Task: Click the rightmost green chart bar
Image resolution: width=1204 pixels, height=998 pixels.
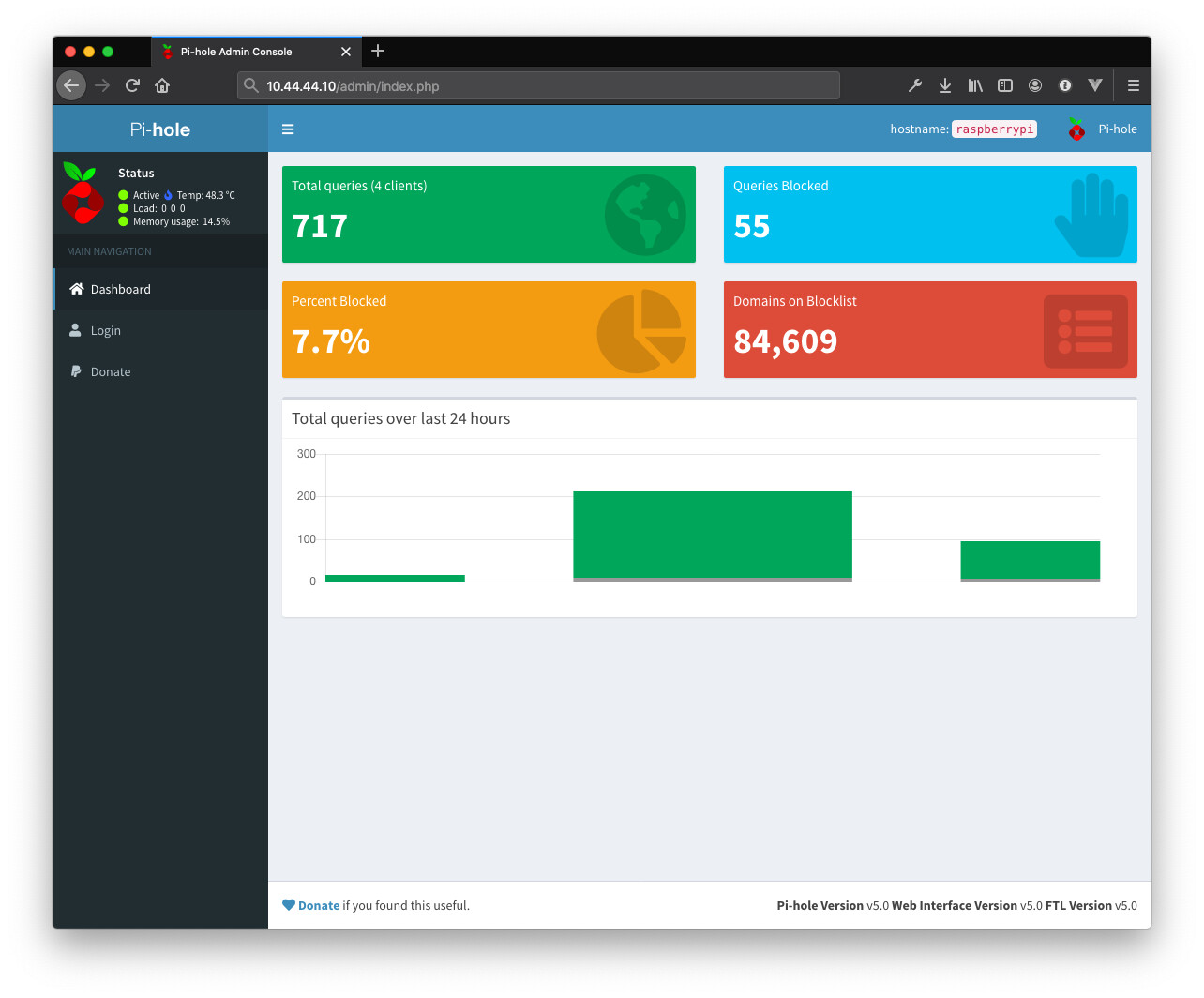Action: click(1031, 560)
